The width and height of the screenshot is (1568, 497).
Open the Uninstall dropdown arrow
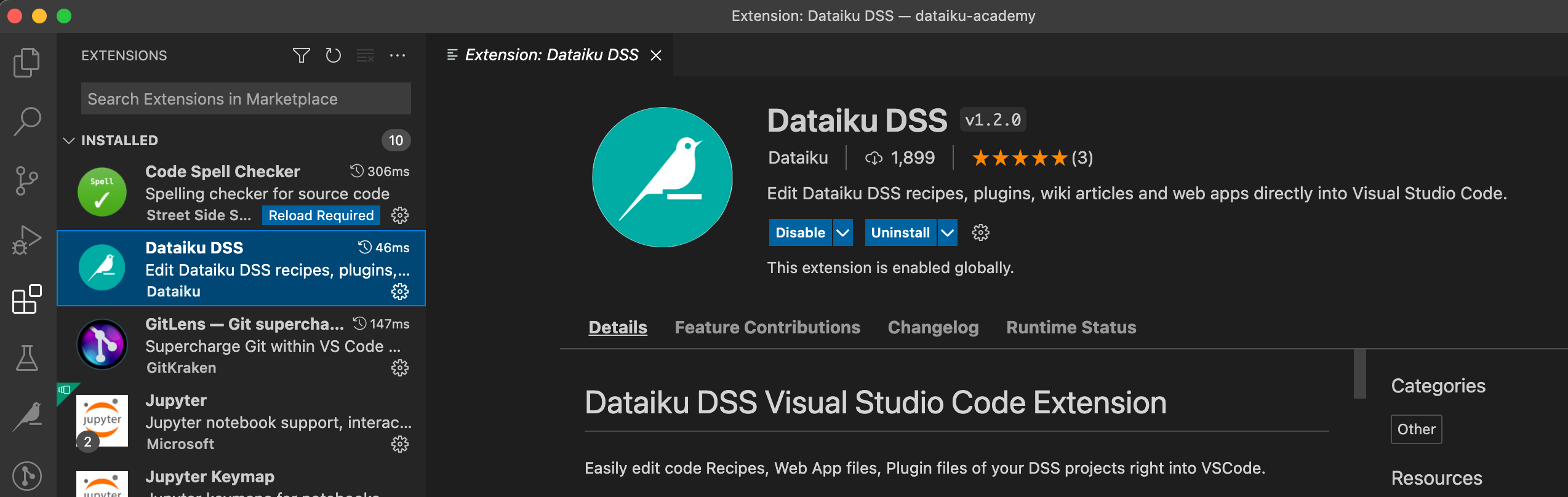(948, 233)
